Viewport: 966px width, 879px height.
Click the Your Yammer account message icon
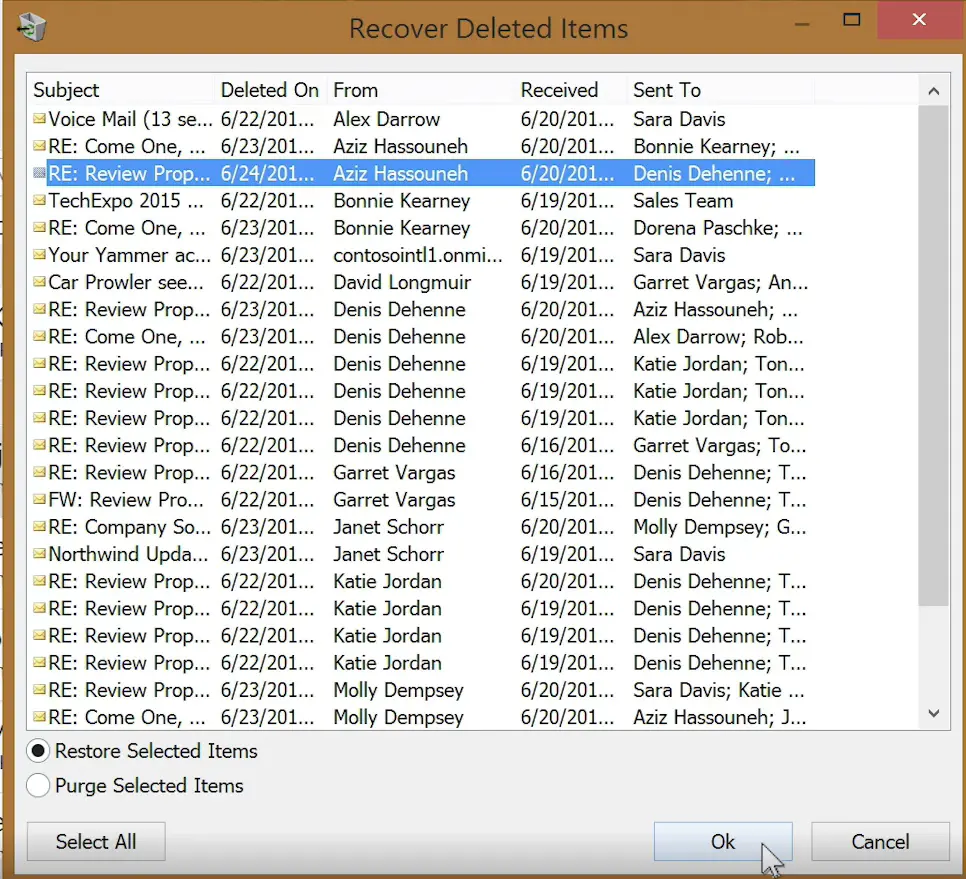coord(40,255)
